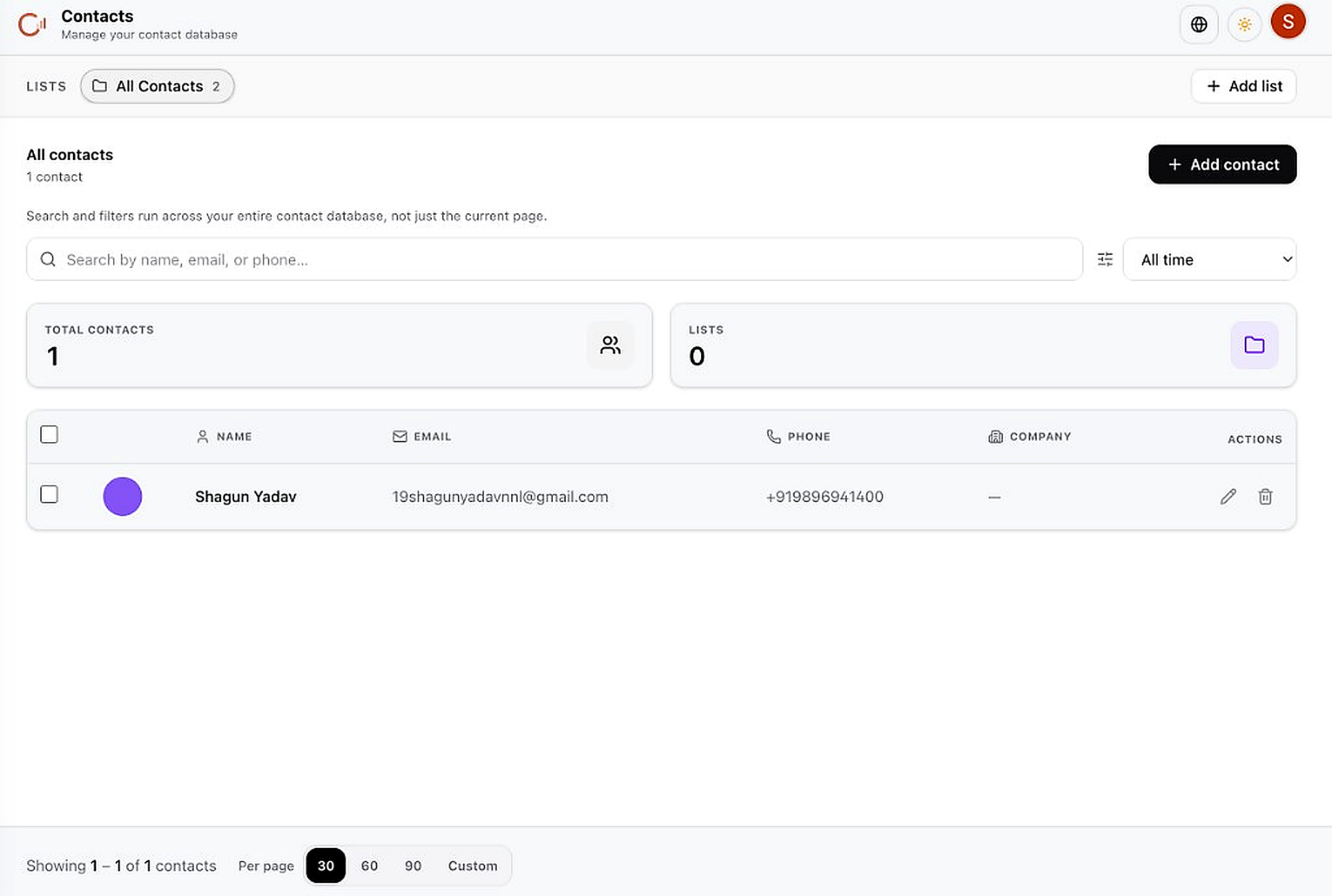
Task: Open the language globe icon
Action: [x=1199, y=25]
